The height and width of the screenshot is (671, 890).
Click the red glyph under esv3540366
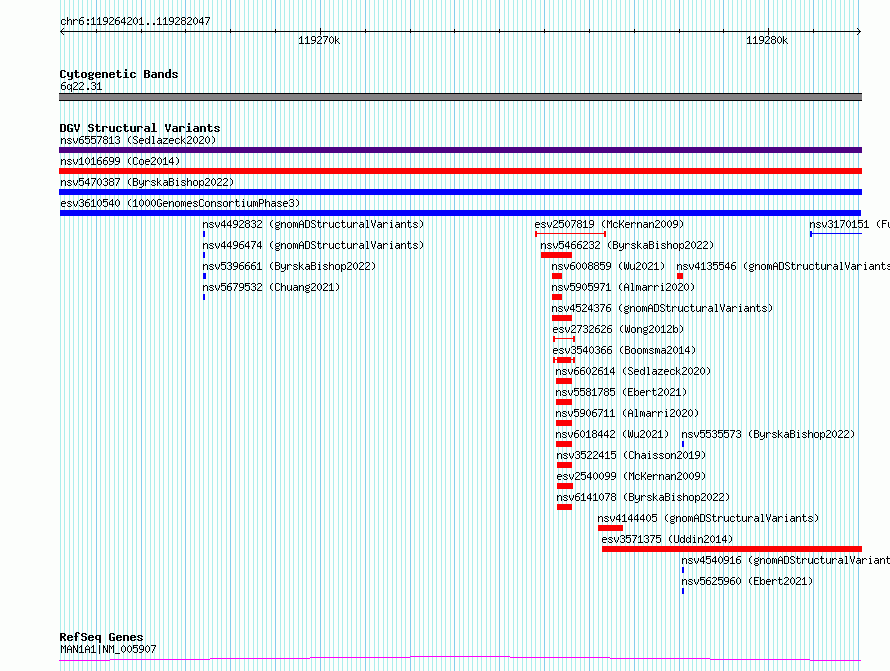pyautogui.click(x=564, y=360)
